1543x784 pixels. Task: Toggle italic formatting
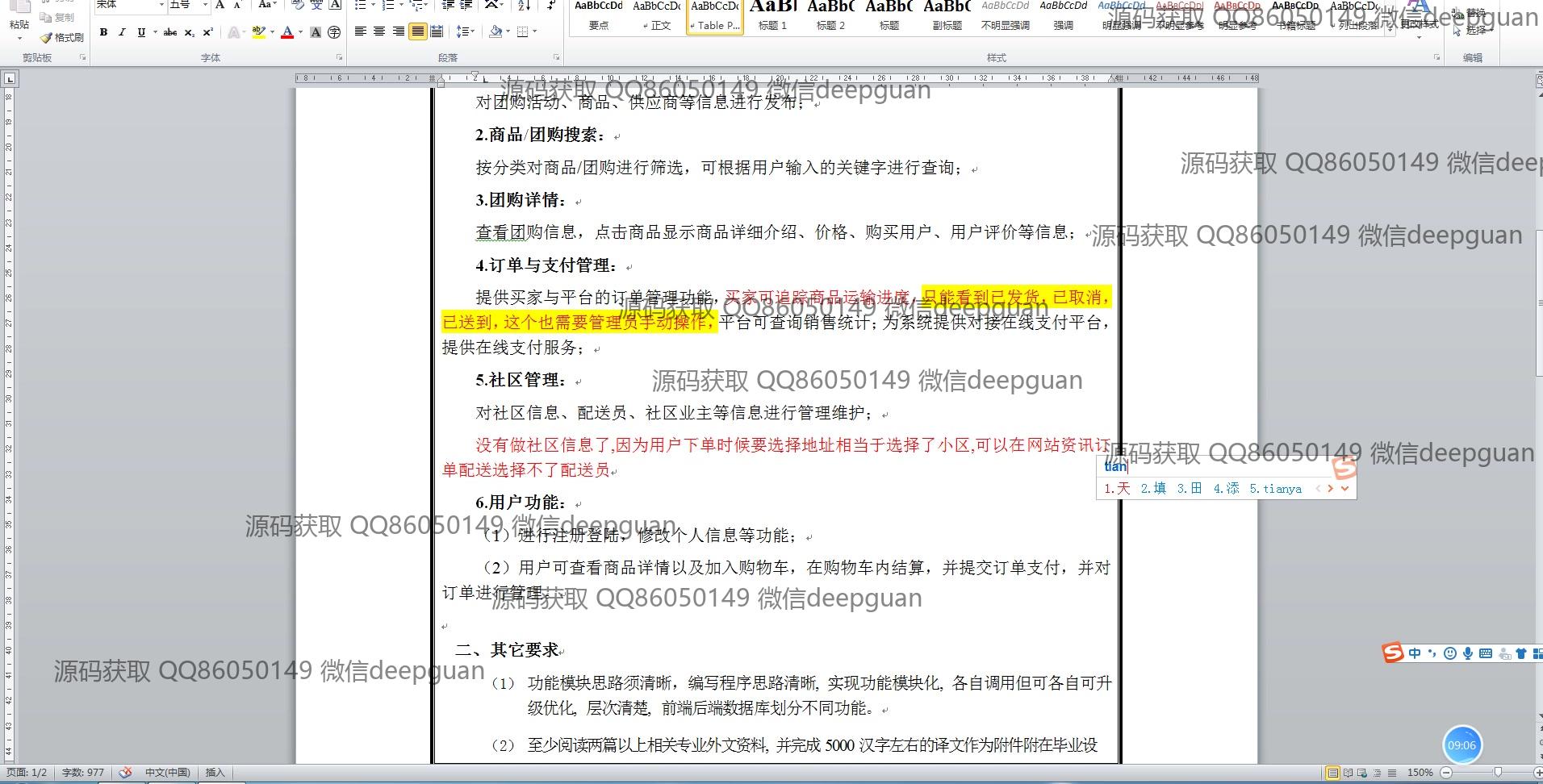122,32
